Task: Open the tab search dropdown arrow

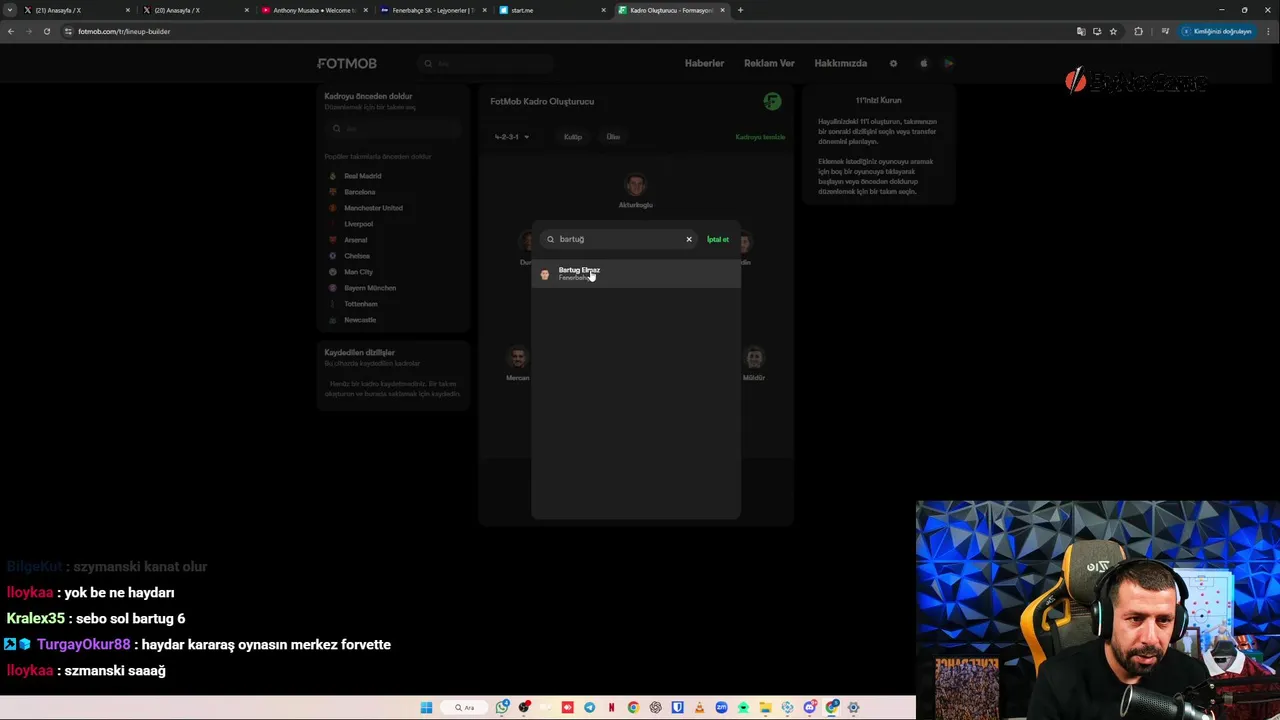Action: click(x=8, y=10)
